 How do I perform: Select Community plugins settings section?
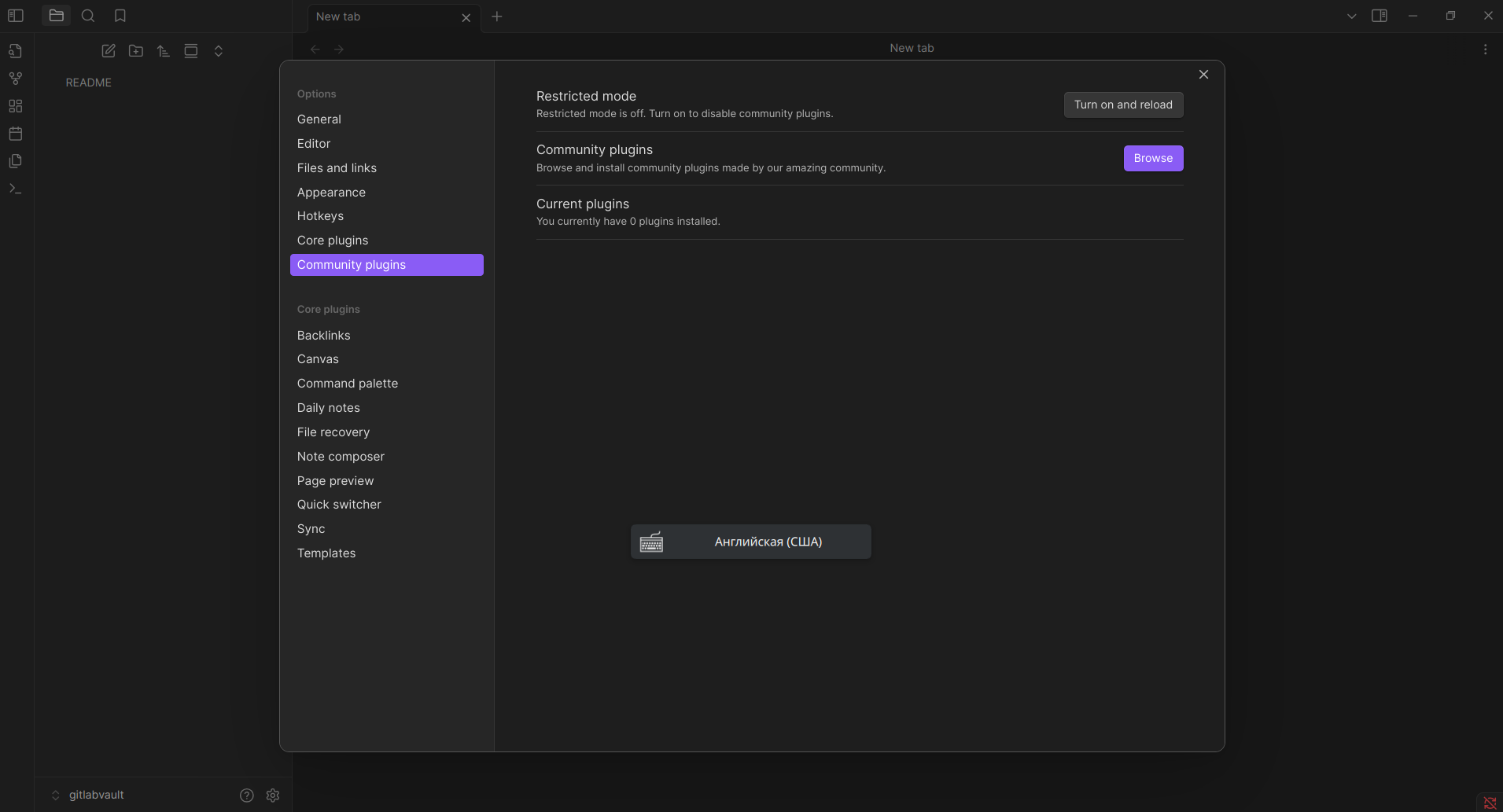pos(387,265)
